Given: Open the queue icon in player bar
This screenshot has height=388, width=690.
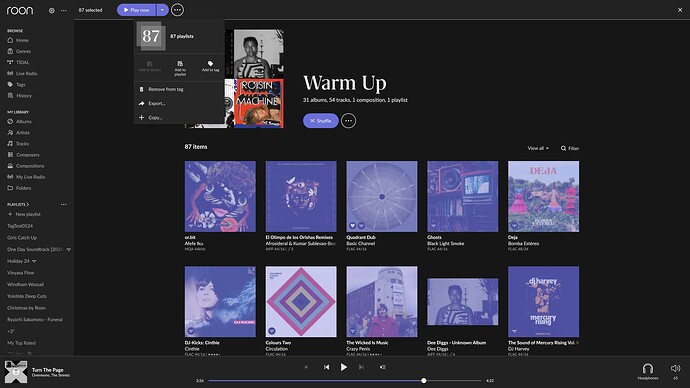Looking at the screenshot, I should pyautogui.click(x=382, y=367).
